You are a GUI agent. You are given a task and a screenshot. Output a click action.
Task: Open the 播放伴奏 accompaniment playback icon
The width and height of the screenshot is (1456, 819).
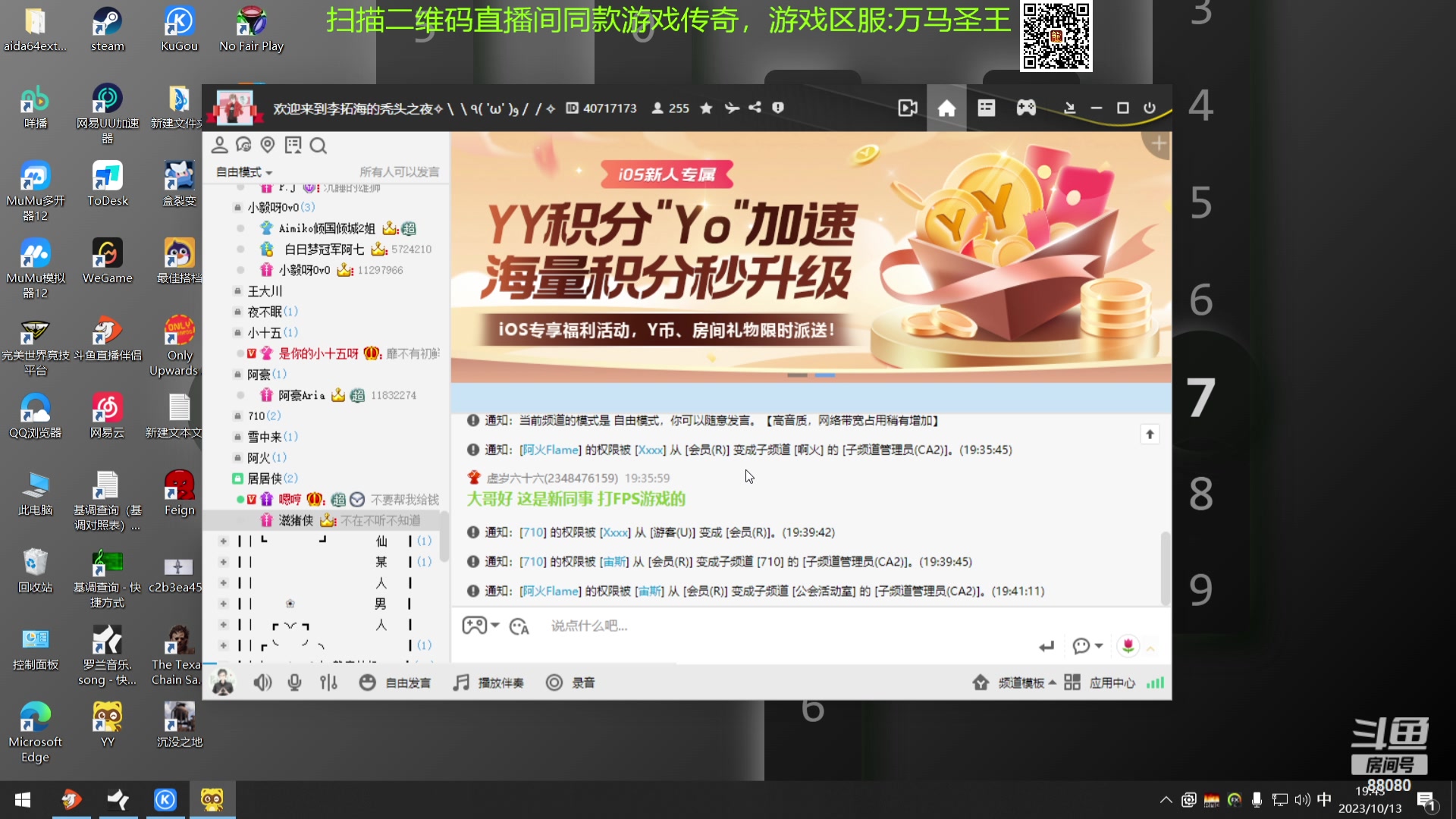tap(460, 682)
